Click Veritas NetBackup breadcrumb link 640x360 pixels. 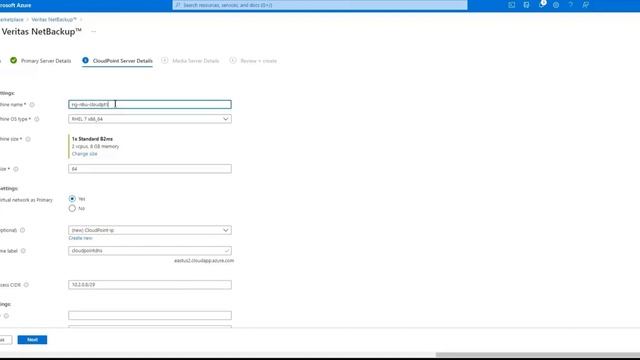[x=54, y=20]
